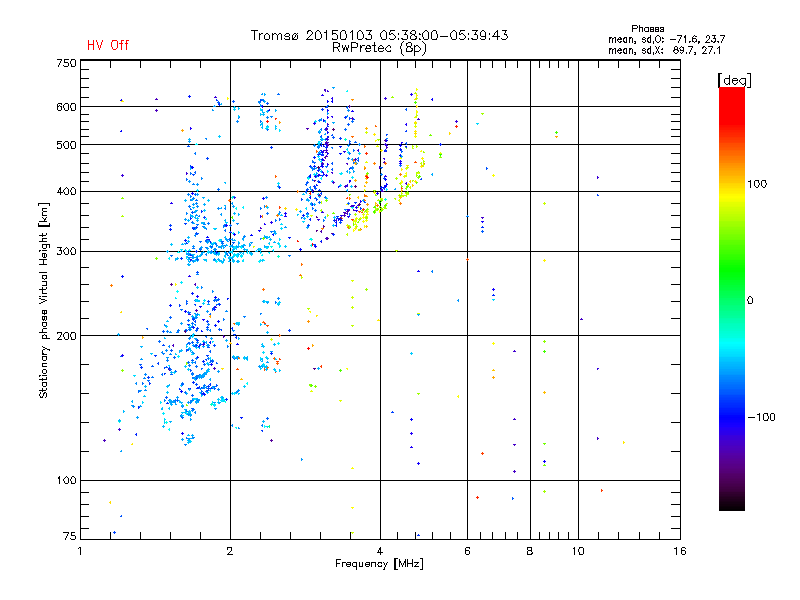Click the y-axis tick '600'
This screenshot has width=800, height=600.
coord(66,107)
